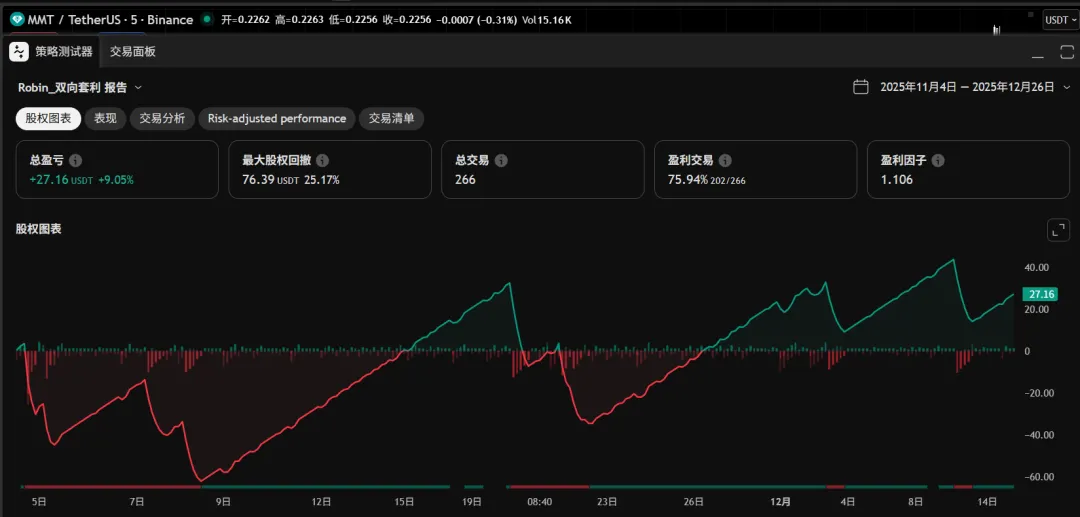Click the 27.16 equity value label
This screenshot has height=517, width=1080.
(x=1041, y=294)
